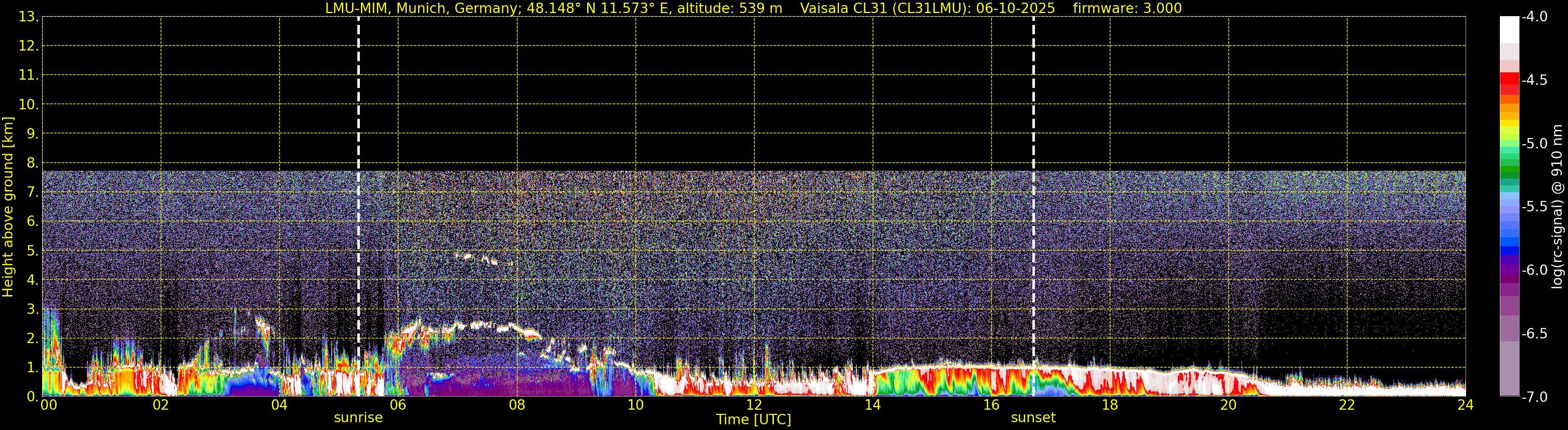The height and width of the screenshot is (430, 1568).
Task: Click the 'sunrise' label below the time axis
Action: pyautogui.click(x=358, y=418)
